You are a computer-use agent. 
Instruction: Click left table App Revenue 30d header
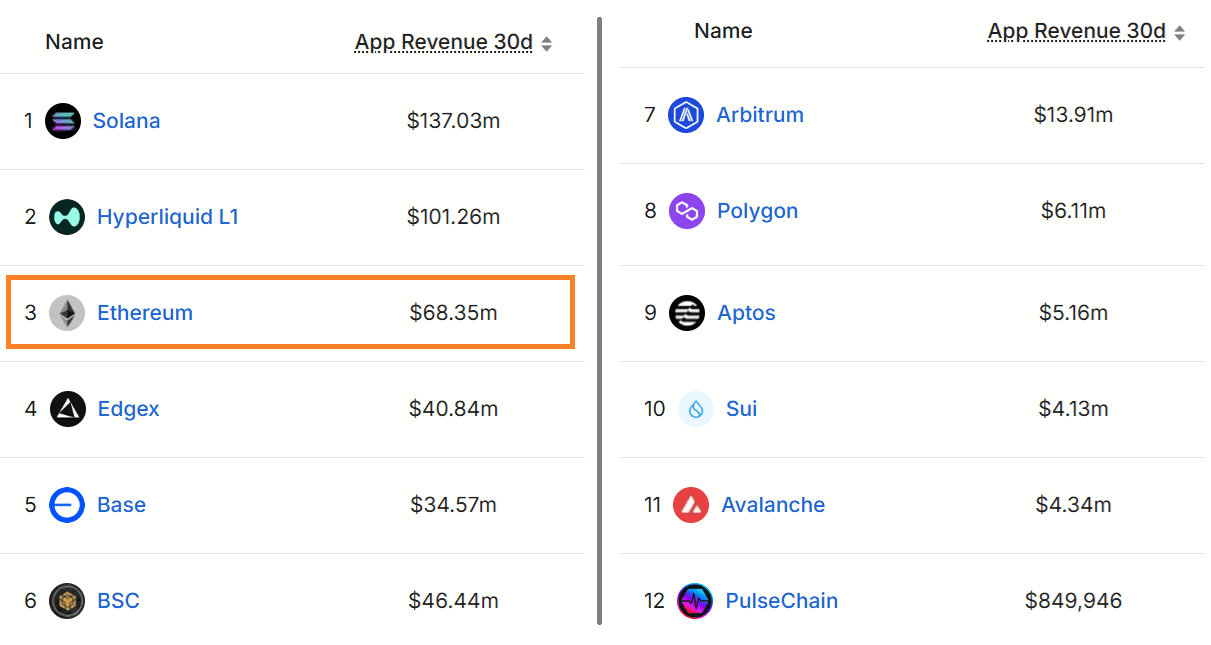point(444,42)
